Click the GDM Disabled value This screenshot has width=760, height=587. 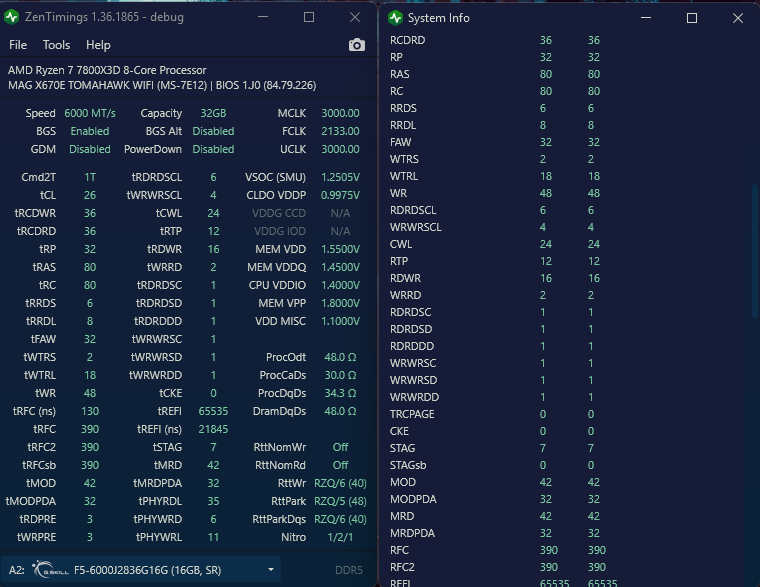click(90, 149)
